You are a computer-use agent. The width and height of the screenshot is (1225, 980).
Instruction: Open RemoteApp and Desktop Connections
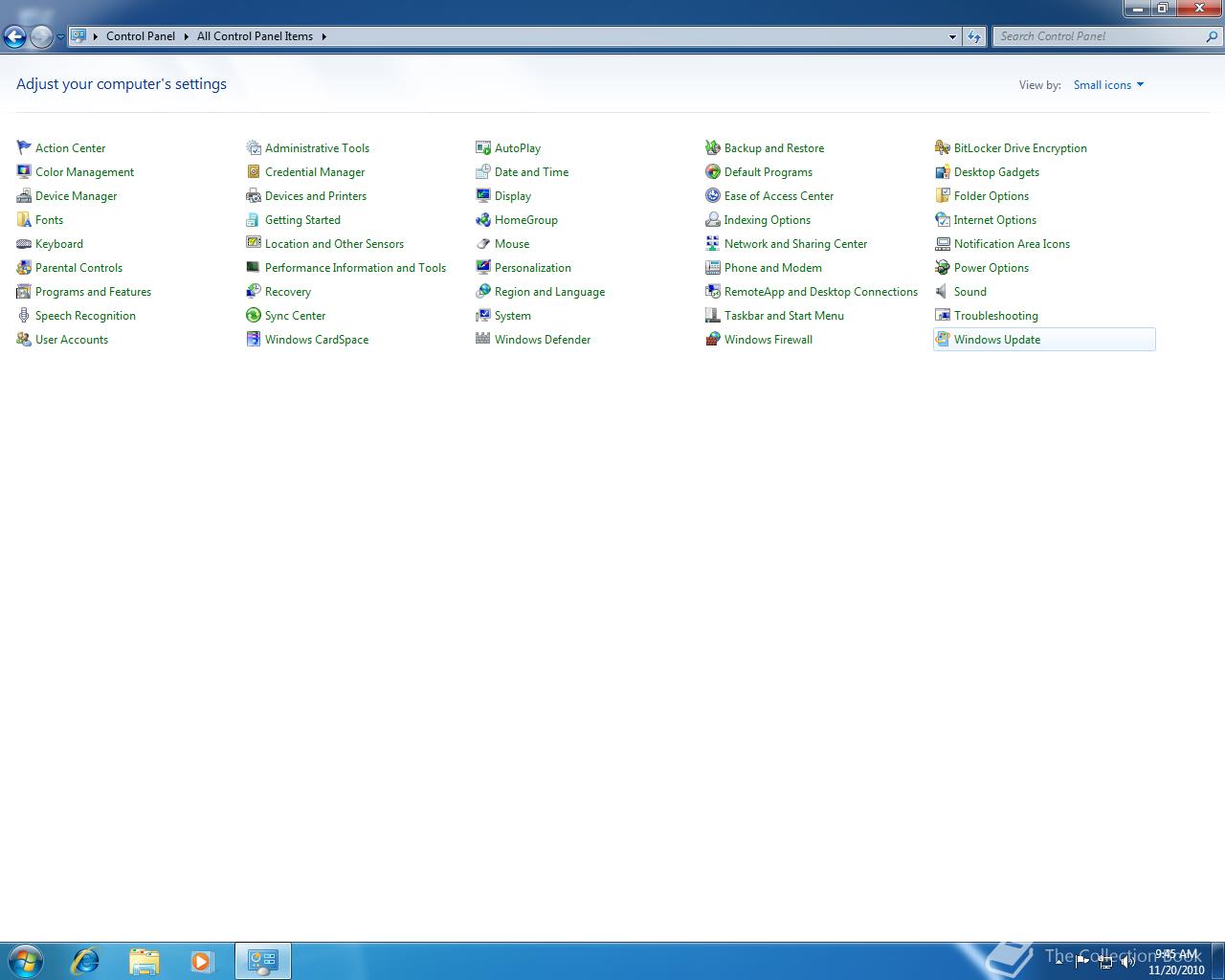[821, 292]
